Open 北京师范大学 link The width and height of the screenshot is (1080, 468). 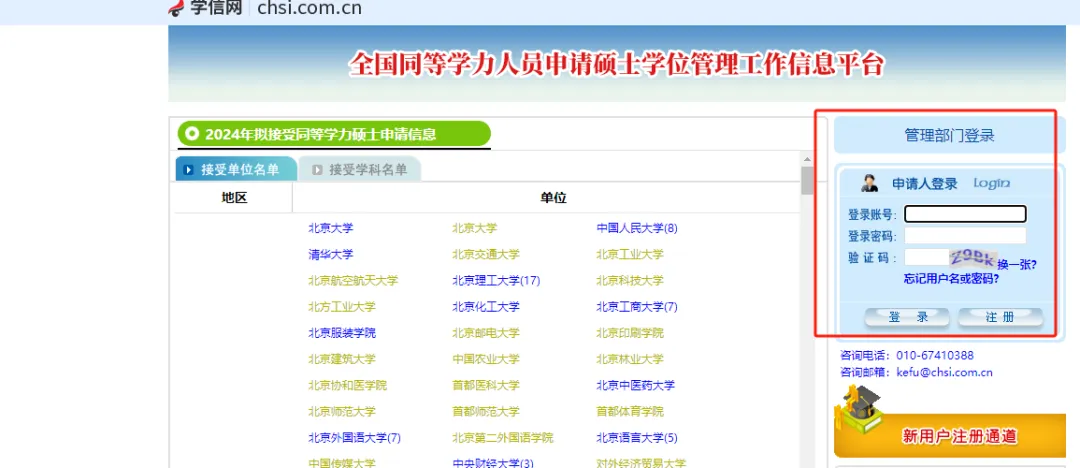point(342,411)
